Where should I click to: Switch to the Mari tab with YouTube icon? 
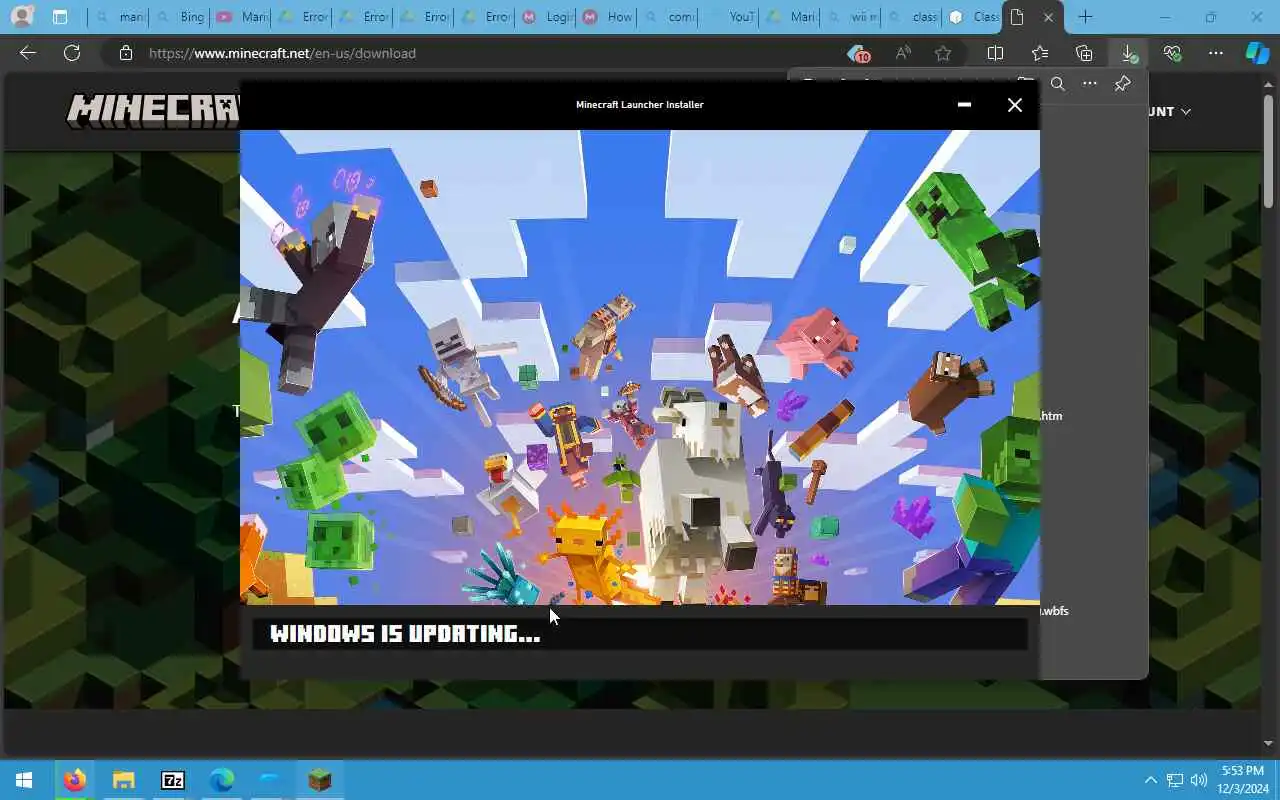pos(240,17)
